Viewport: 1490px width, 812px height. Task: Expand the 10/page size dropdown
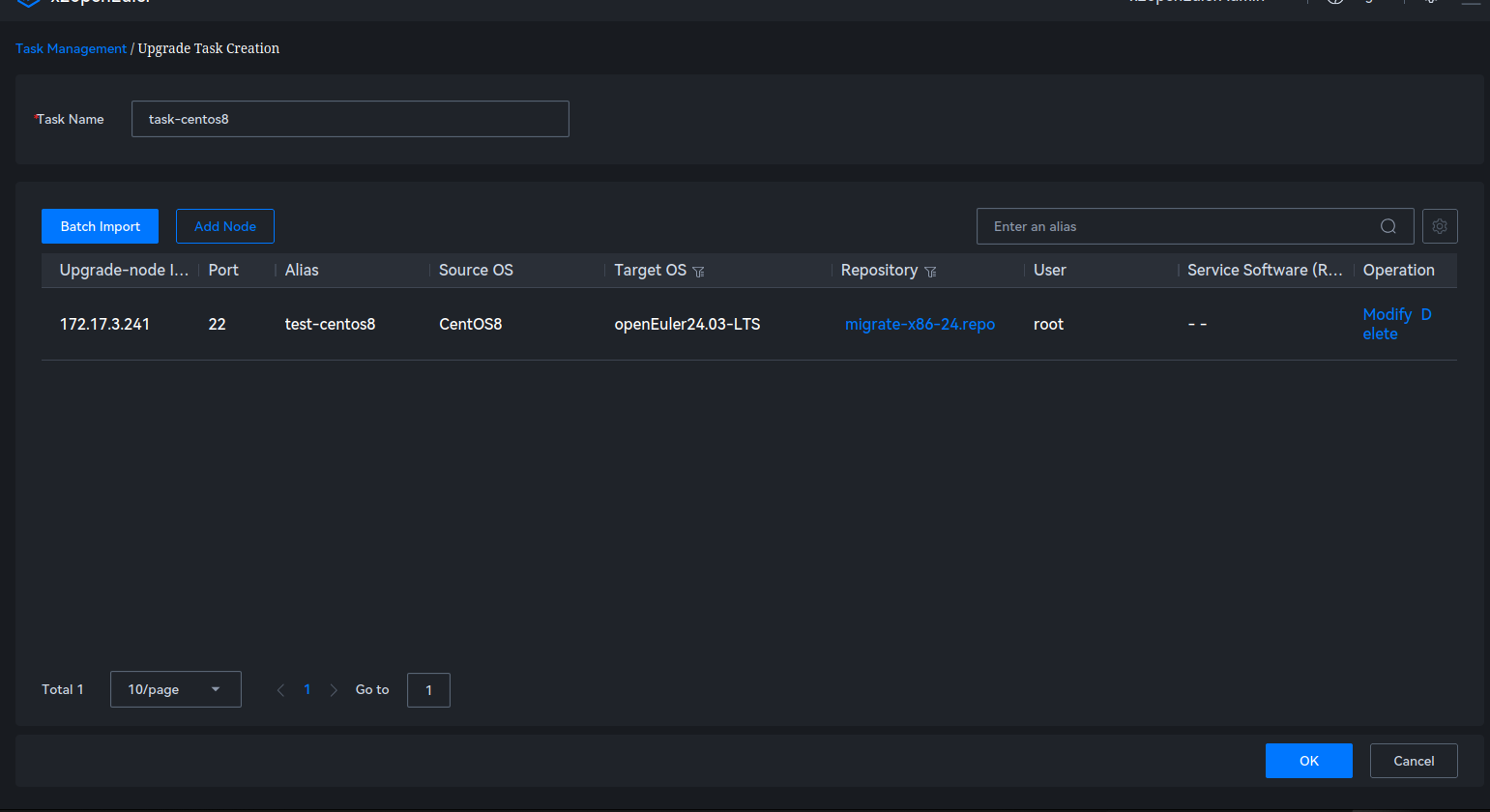coord(175,689)
